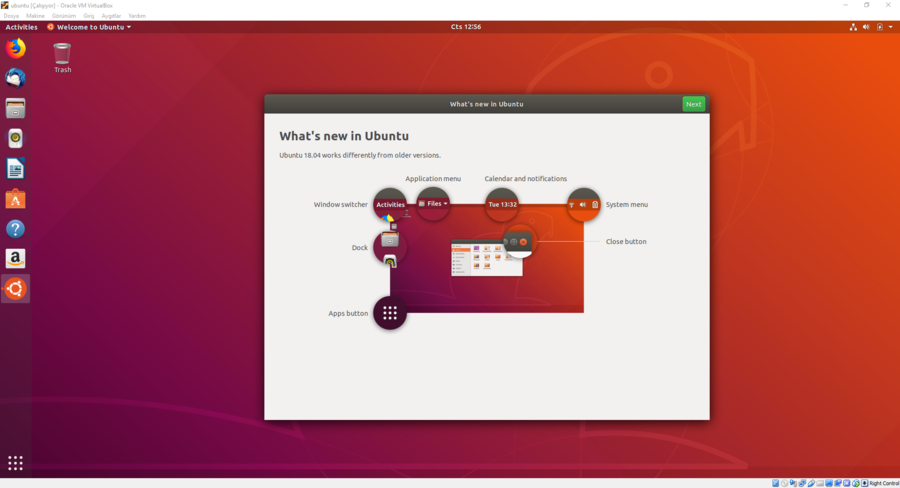Open the Makine menu in VirtualBox
The width and height of the screenshot is (900, 488).
35,16
